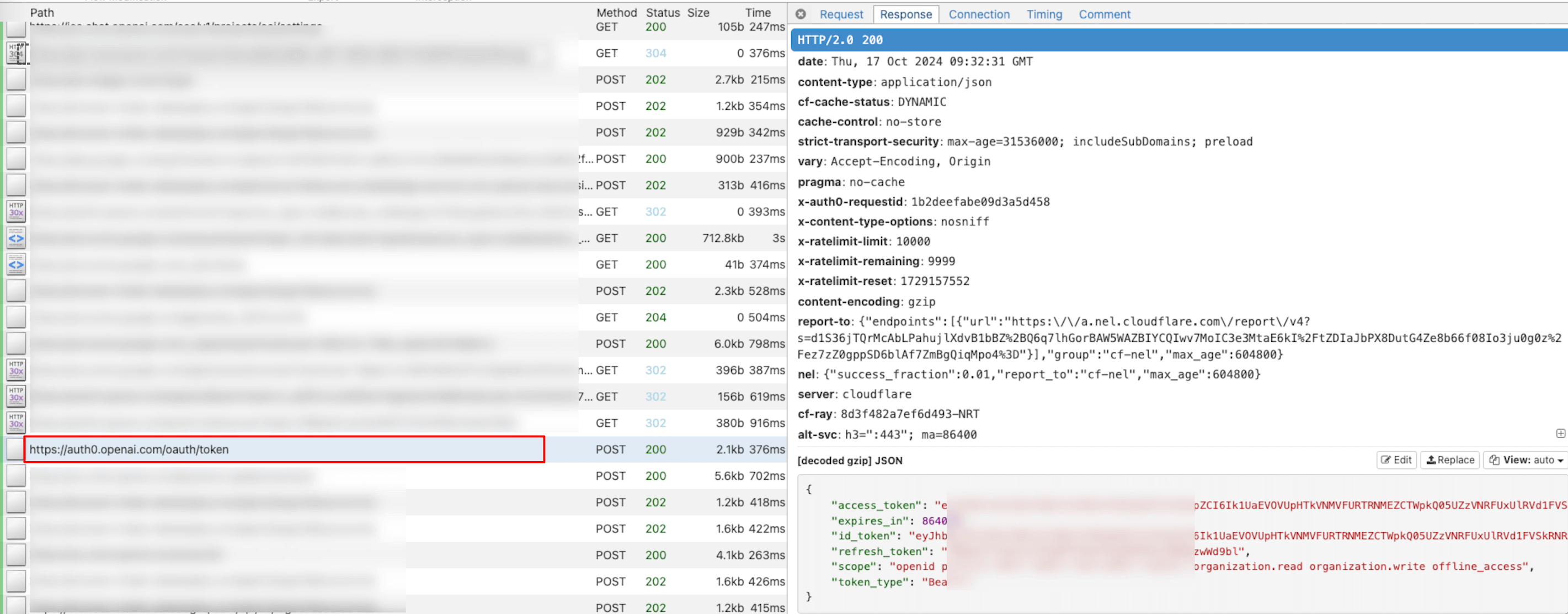The height and width of the screenshot is (614, 1568).
Task: Click the x-content-type-options nosniff header
Action: 894,222
